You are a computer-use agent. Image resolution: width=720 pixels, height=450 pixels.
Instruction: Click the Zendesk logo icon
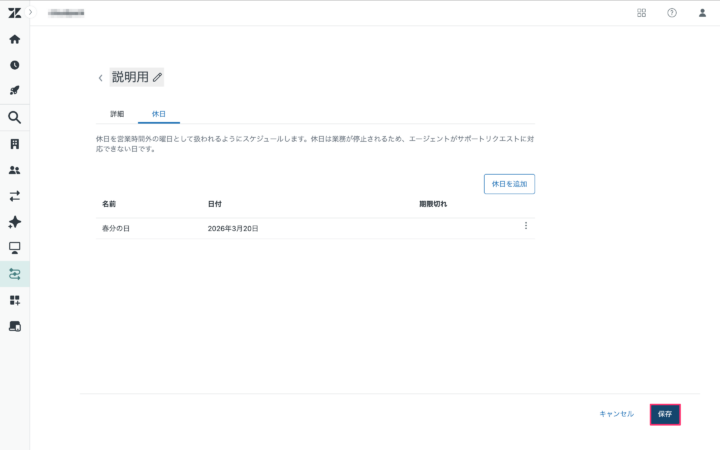(x=14, y=12)
